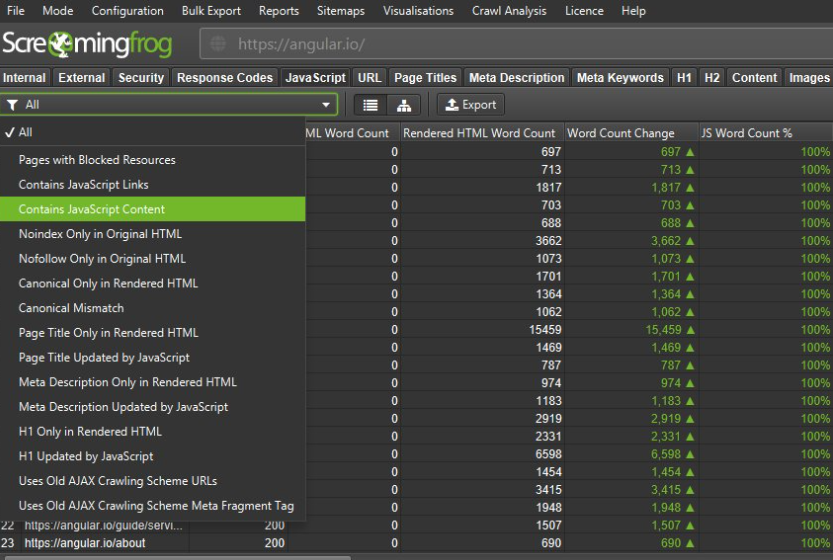Select Uses Old AJAX Crawling Scheme URLs
This screenshot has width=833, height=560.
coord(153,481)
